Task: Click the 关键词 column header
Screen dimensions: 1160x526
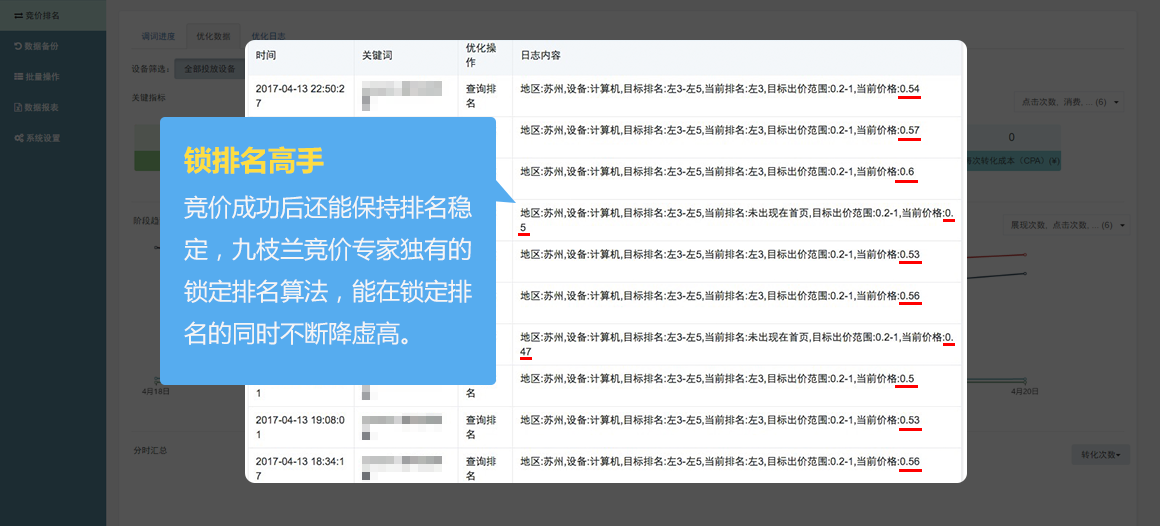Action: pos(377,56)
